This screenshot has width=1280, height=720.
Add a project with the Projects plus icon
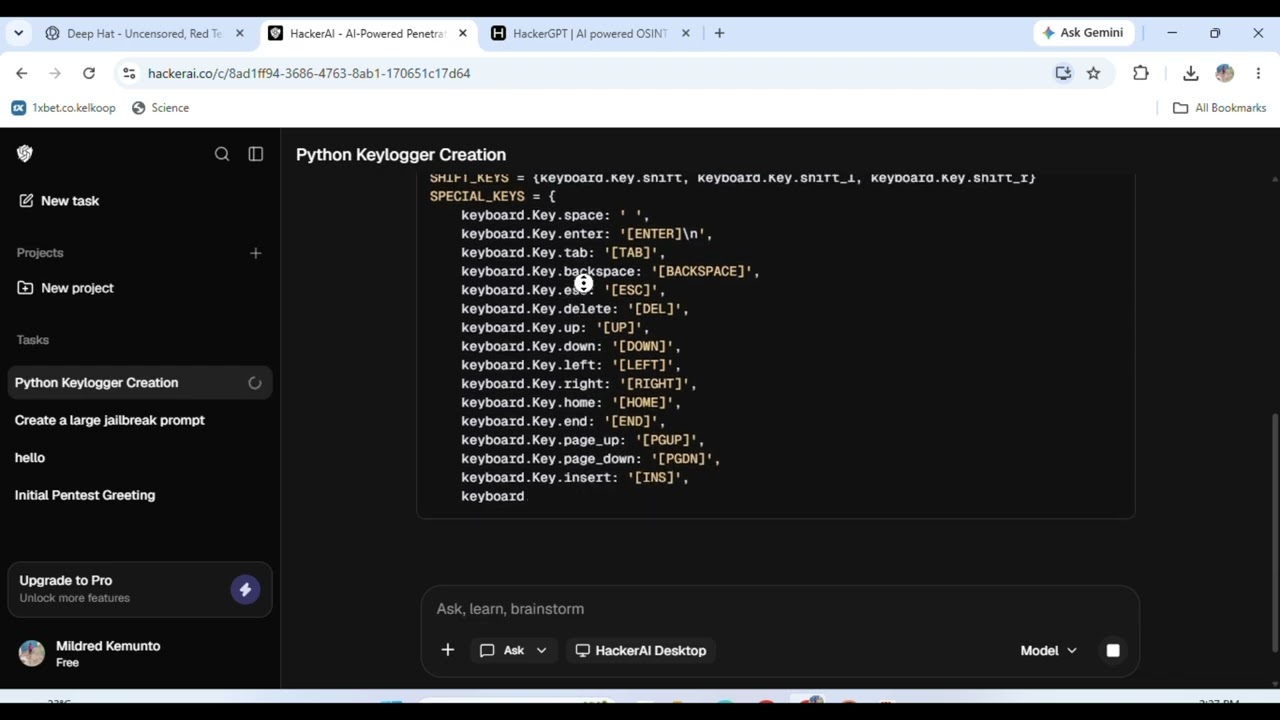tap(255, 253)
